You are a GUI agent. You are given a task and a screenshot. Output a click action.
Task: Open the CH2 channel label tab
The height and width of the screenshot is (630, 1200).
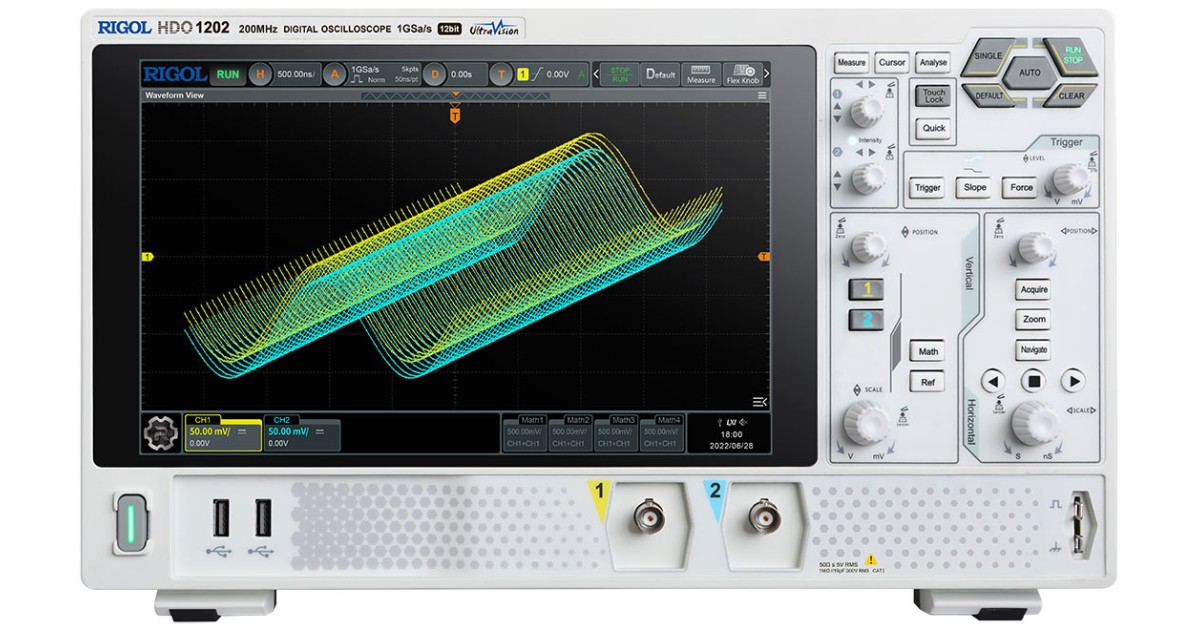point(282,420)
